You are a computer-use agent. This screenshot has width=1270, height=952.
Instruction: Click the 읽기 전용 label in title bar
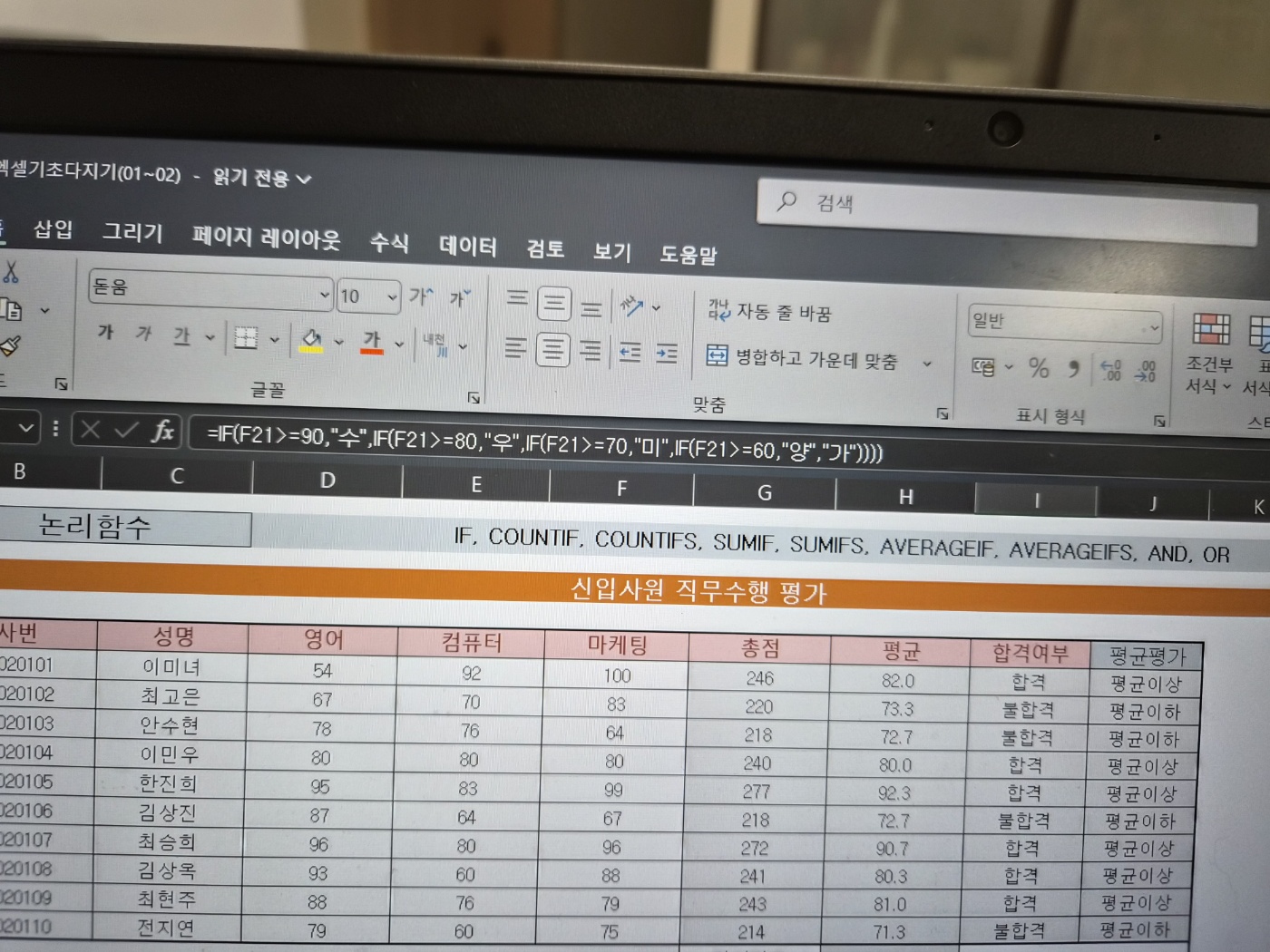coord(250,178)
